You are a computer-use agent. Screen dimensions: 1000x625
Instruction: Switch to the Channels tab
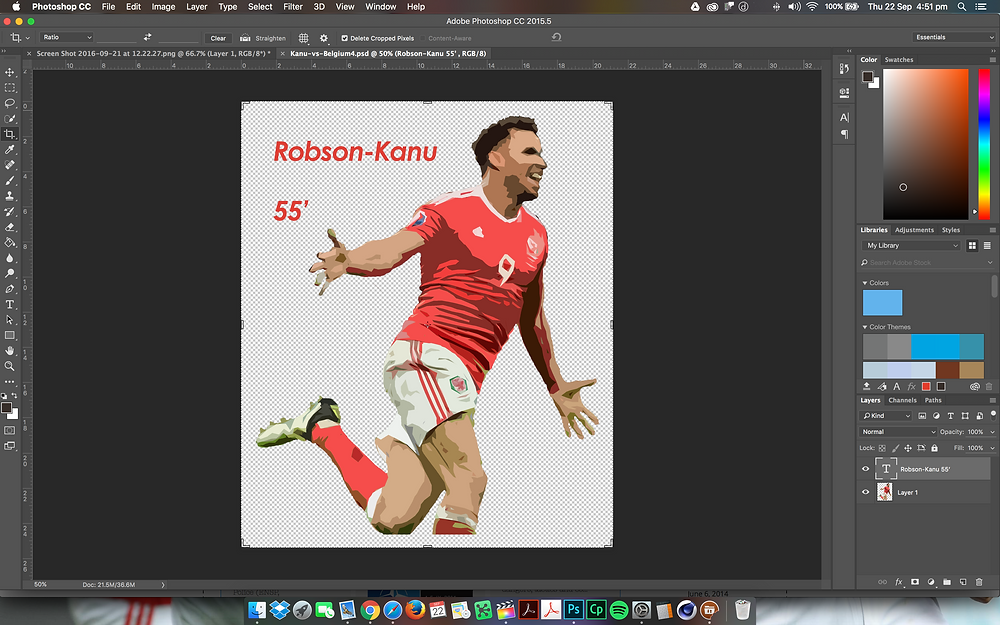click(x=902, y=400)
